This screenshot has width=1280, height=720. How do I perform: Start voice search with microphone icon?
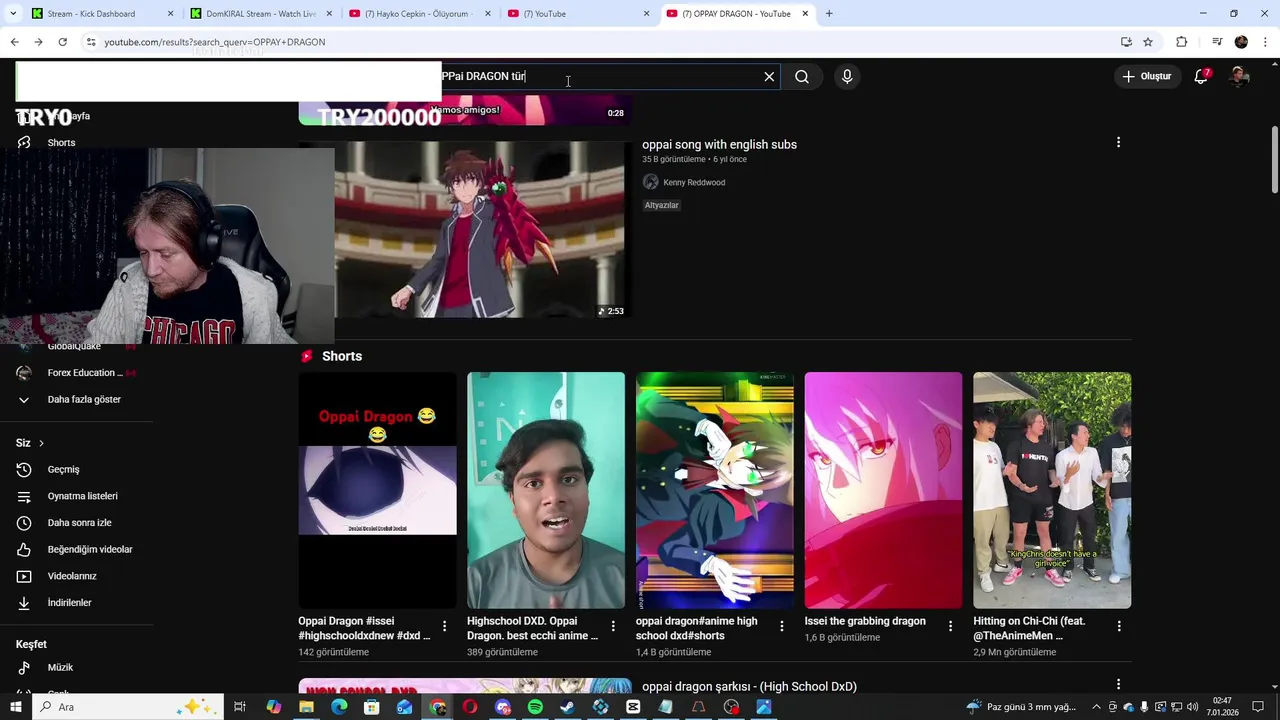(847, 77)
